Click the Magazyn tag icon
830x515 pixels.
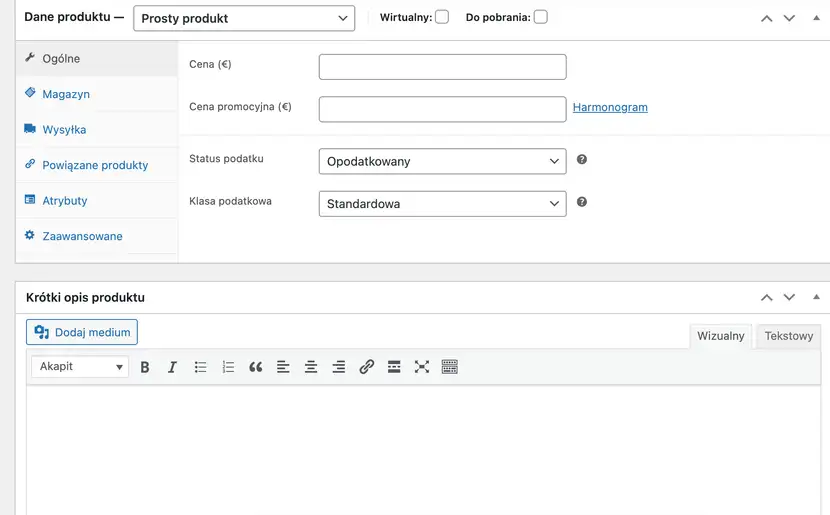(30, 93)
